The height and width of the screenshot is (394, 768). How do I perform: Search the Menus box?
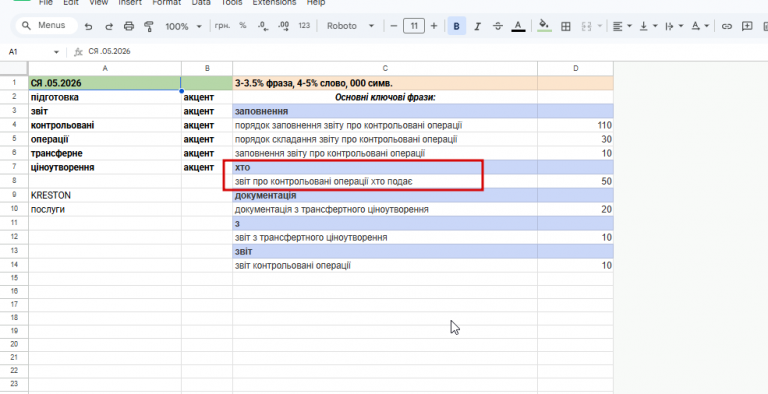click(47, 25)
